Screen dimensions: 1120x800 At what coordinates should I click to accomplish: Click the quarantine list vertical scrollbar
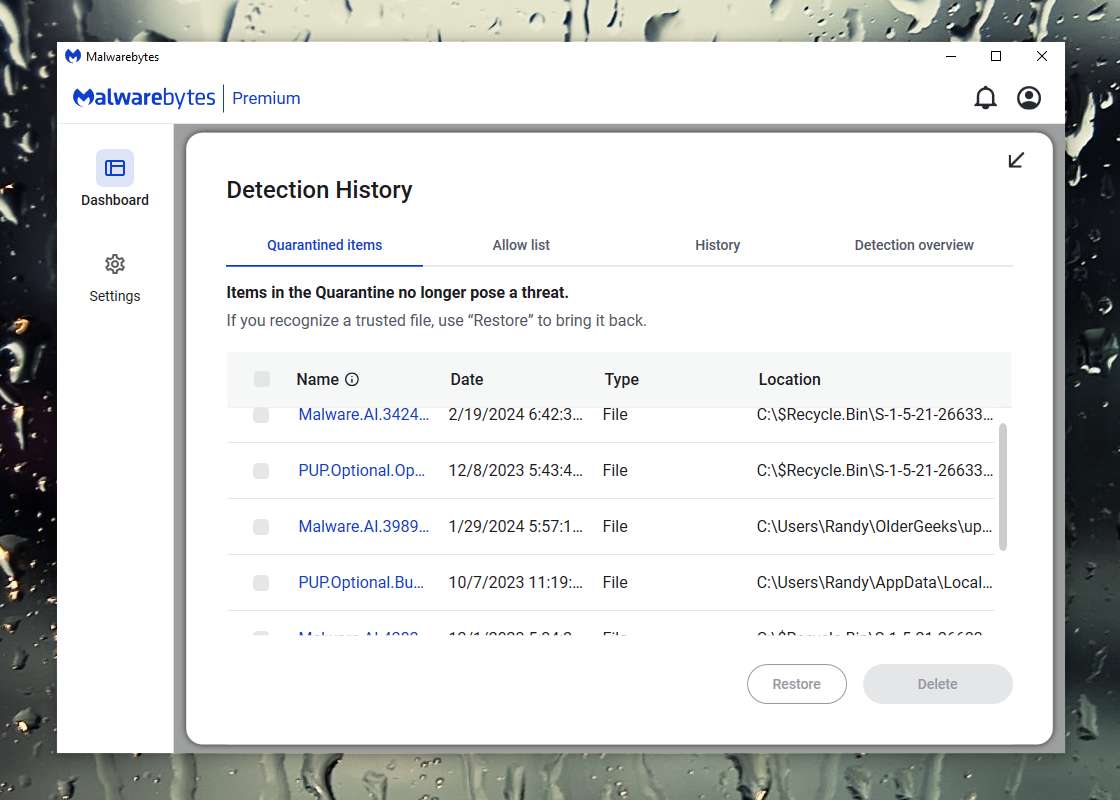point(1003,487)
